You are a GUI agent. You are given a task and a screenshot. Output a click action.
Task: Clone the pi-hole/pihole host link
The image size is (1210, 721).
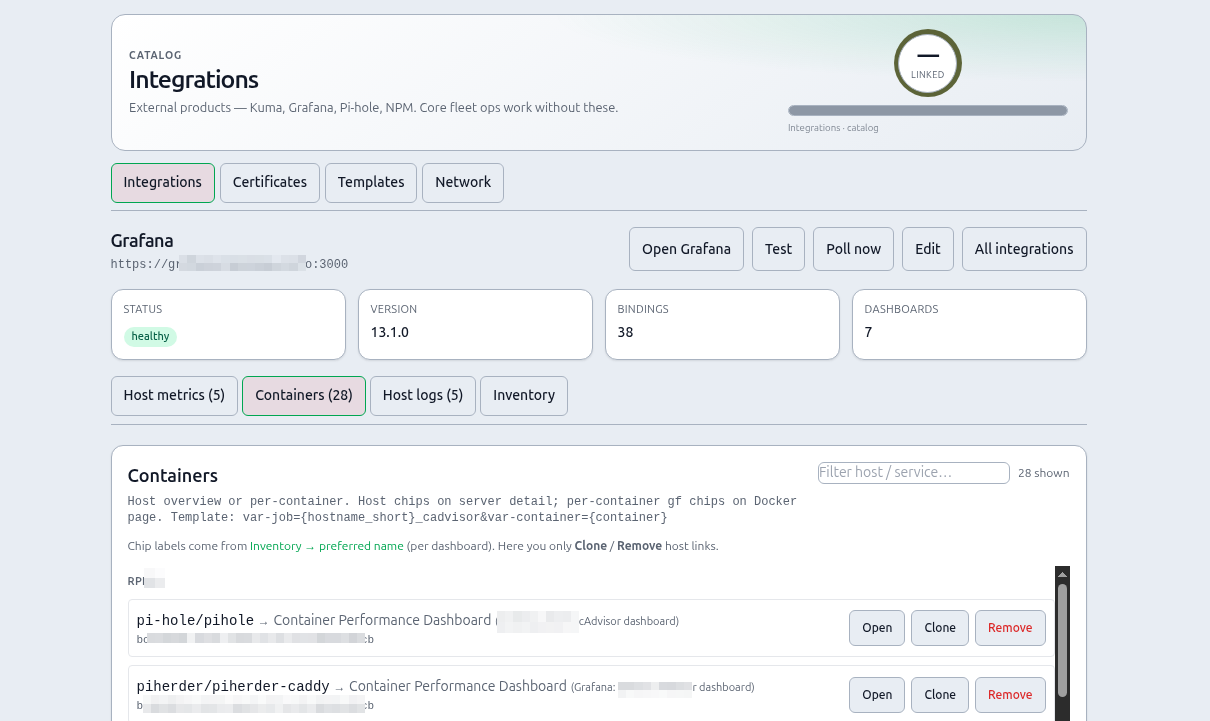point(940,628)
